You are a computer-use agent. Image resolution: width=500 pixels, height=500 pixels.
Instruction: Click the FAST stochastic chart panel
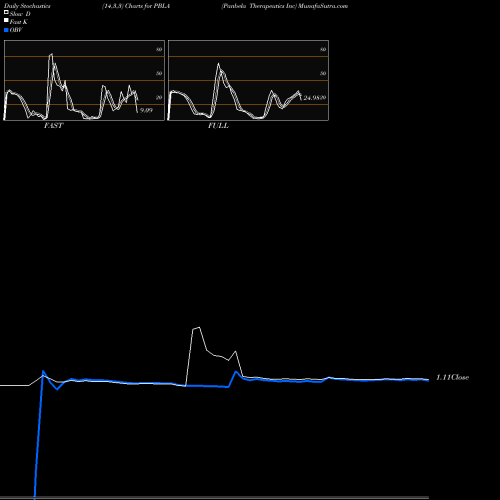(84, 80)
